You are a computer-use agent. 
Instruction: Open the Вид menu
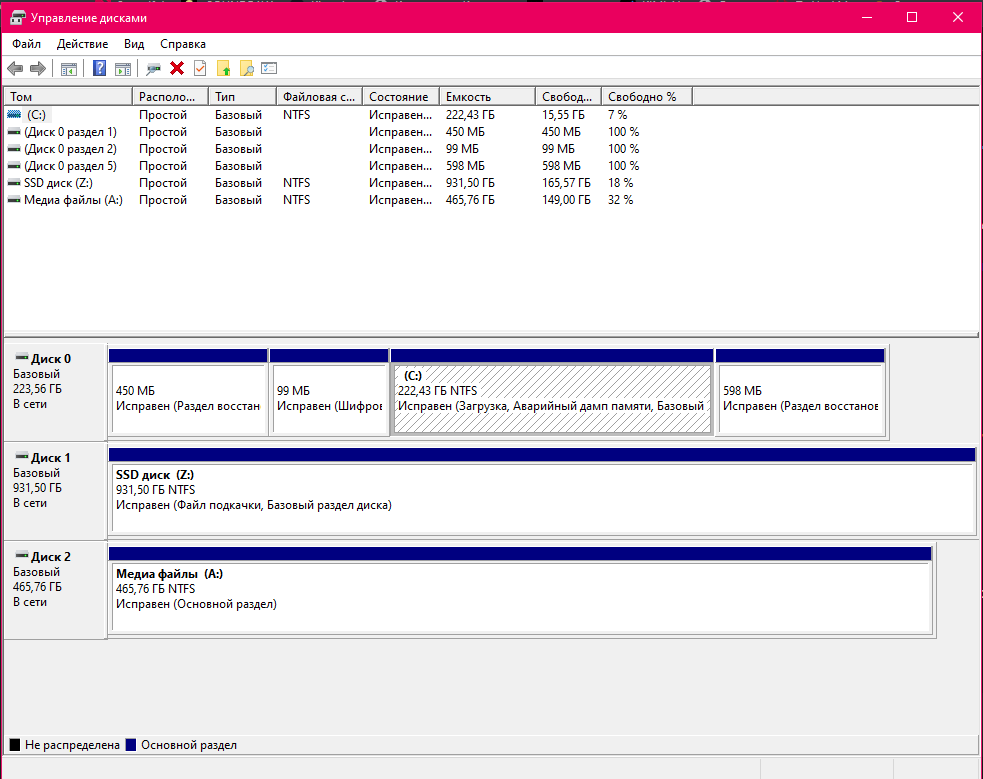pyautogui.click(x=134, y=44)
